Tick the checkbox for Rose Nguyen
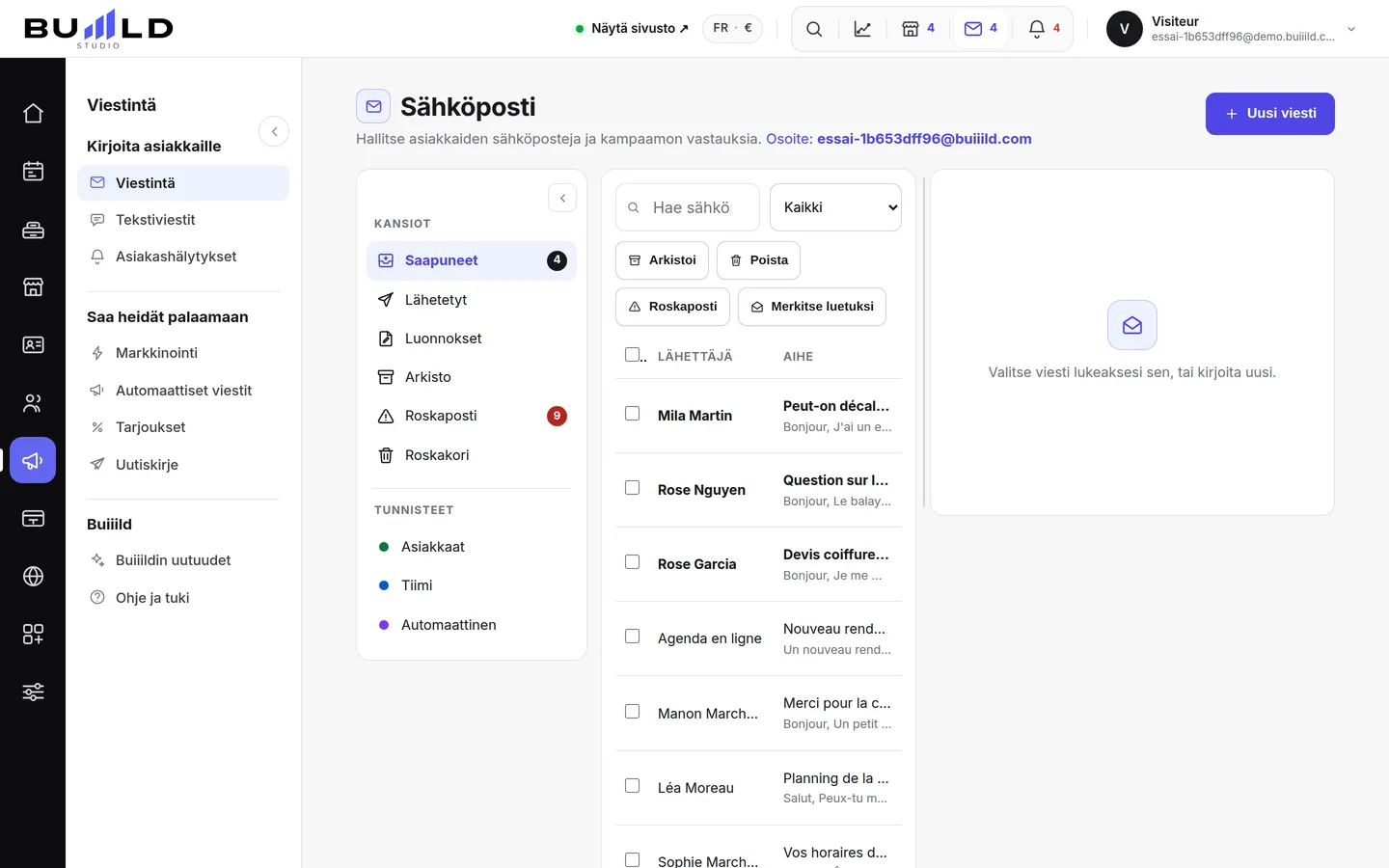 pos(633,488)
